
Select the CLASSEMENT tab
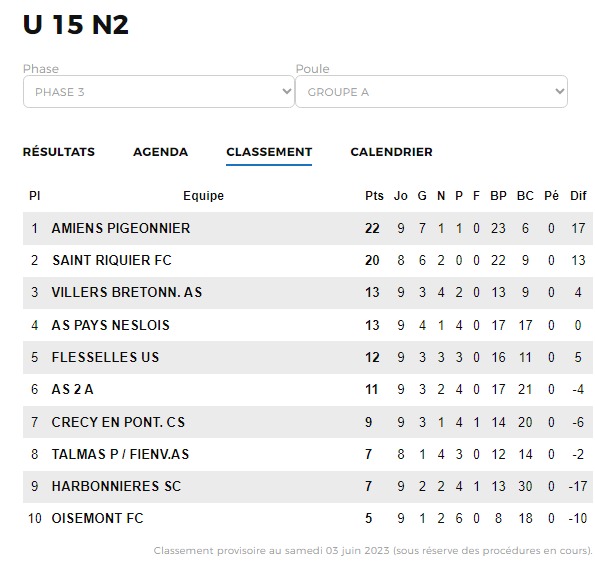(269, 152)
